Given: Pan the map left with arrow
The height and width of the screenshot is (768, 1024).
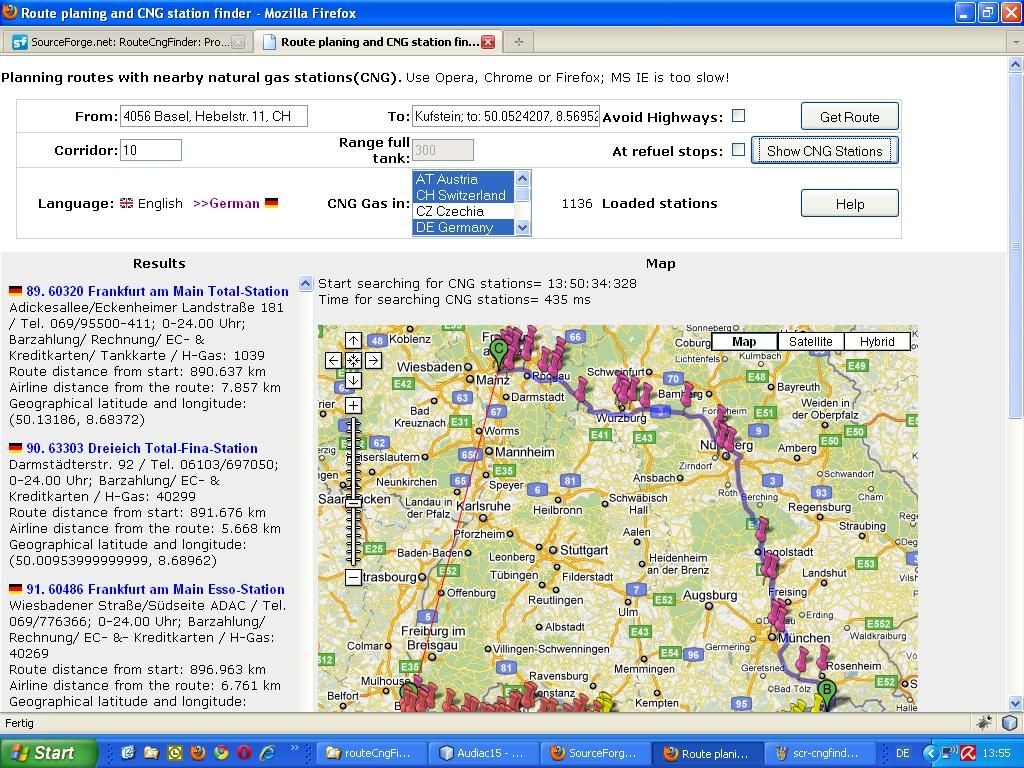Looking at the screenshot, I should (334, 360).
